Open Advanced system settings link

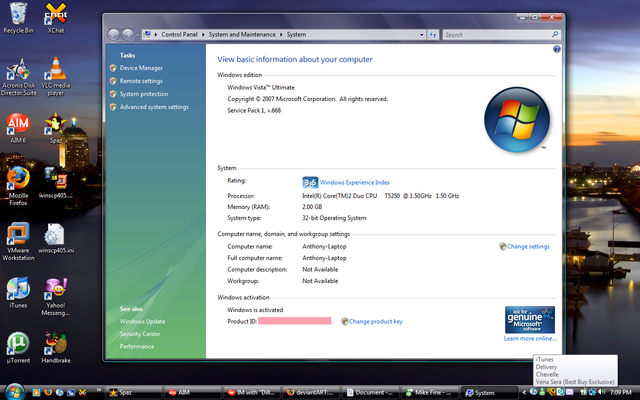click(x=154, y=107)
